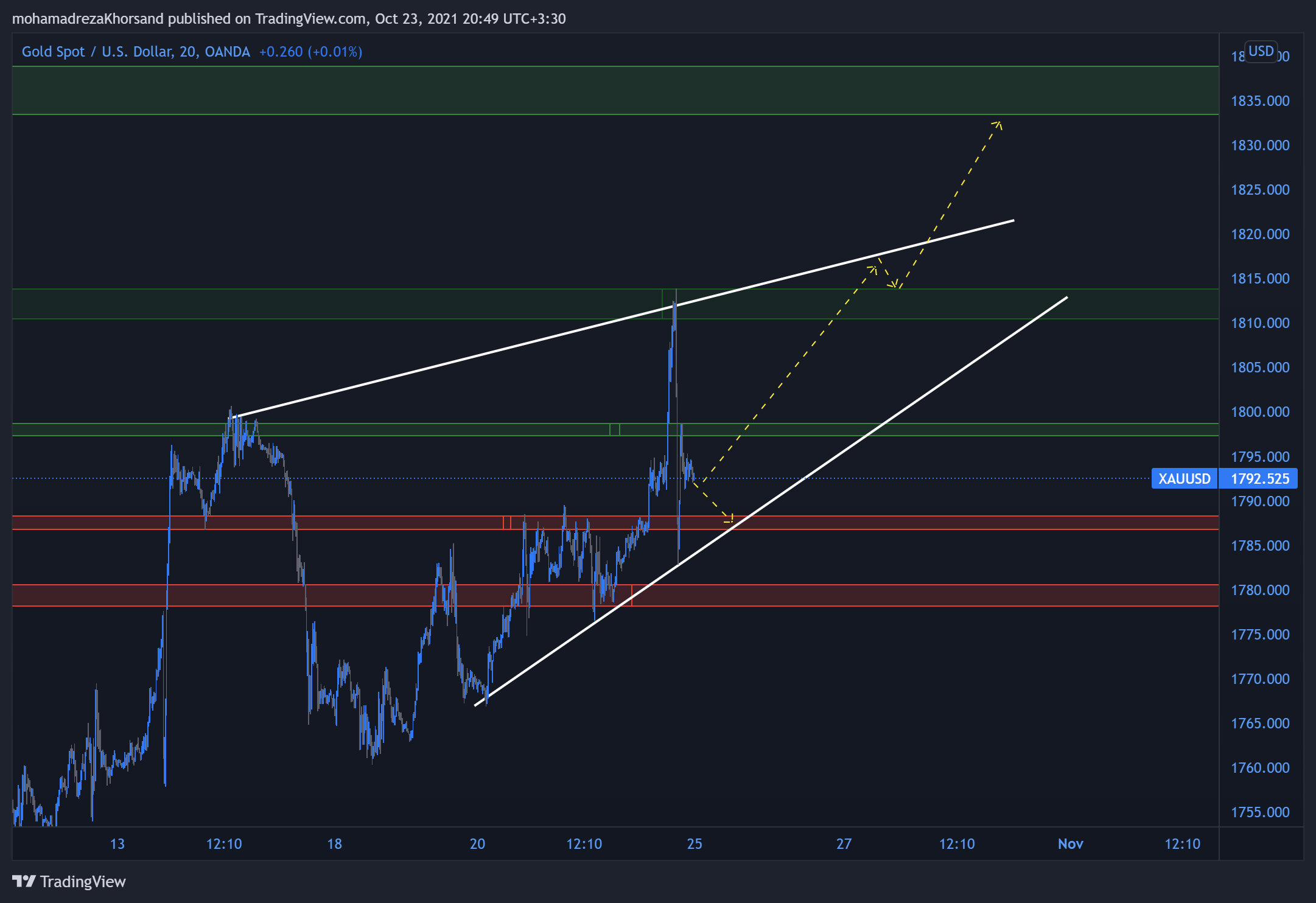1316x903 pixels.
Task: Click the 1805.000 price axis label
Action: 1260,368
